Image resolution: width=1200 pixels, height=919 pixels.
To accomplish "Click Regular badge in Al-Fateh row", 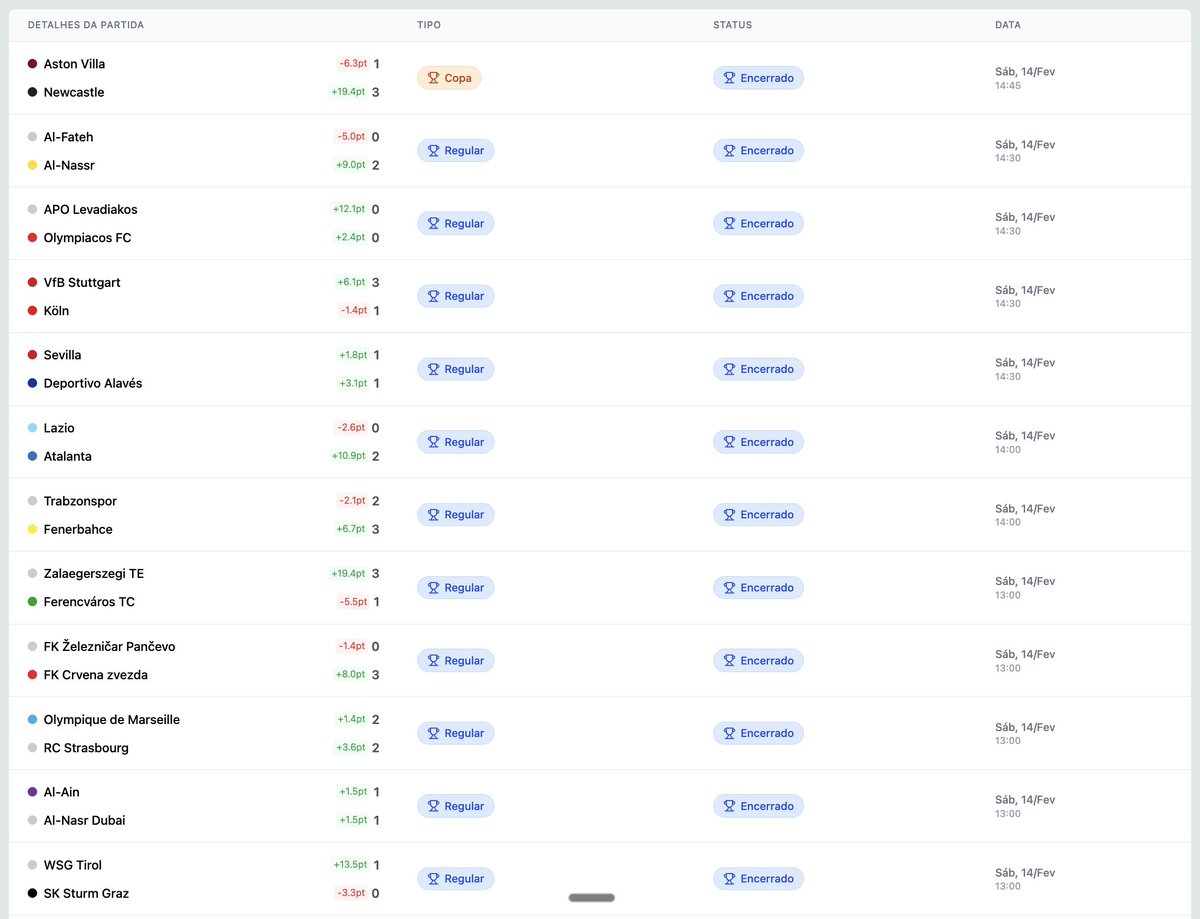I will [455, 151].
